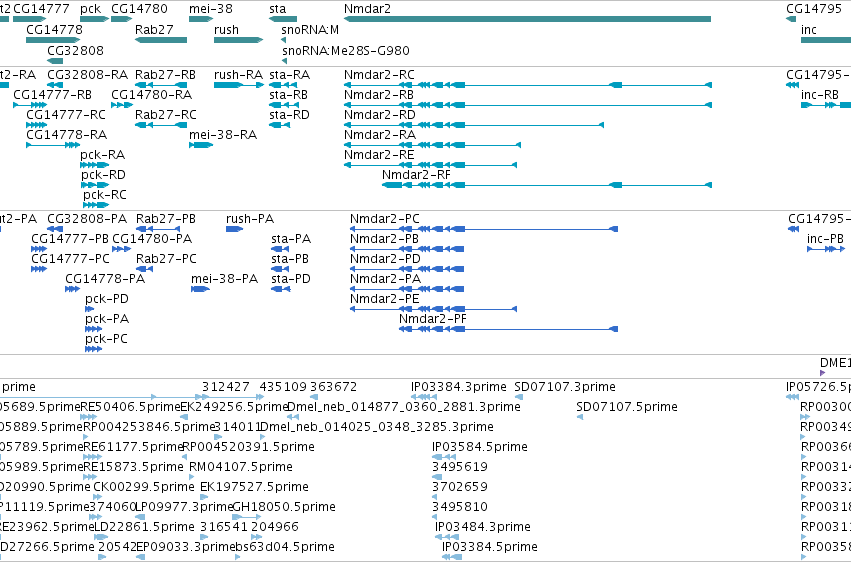Select the CG32808 gene name
The image size is (851, 562).
75,50
